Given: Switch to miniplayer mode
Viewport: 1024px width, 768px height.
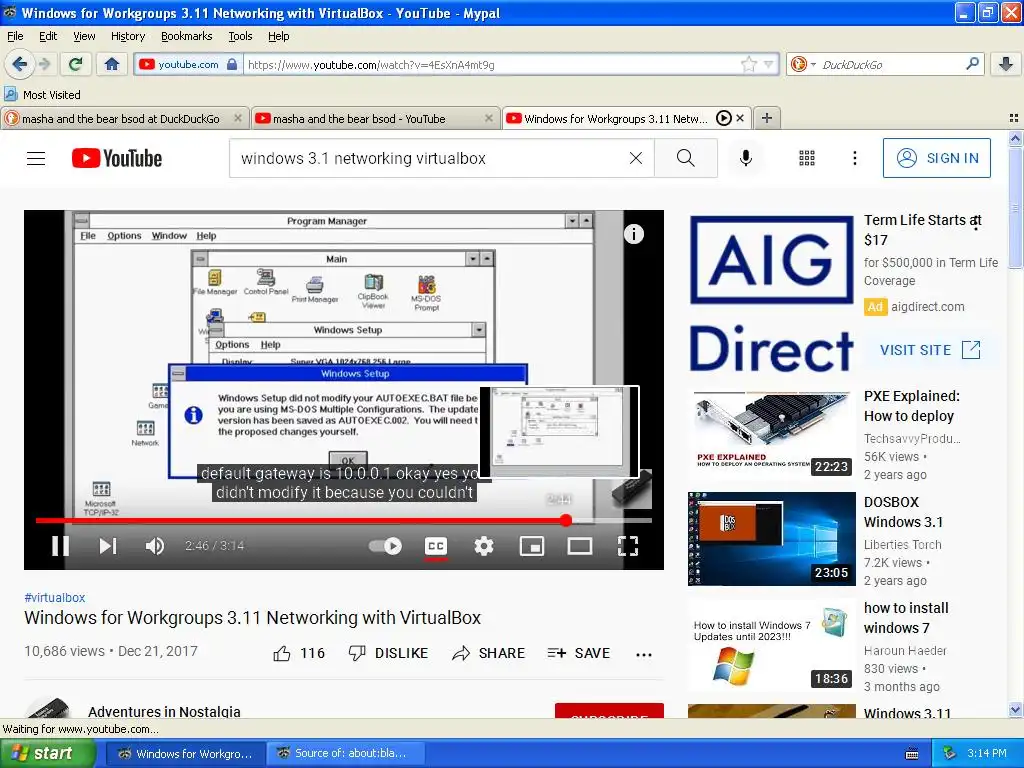Looking at the screenshot, I should (x=532, y=546).
